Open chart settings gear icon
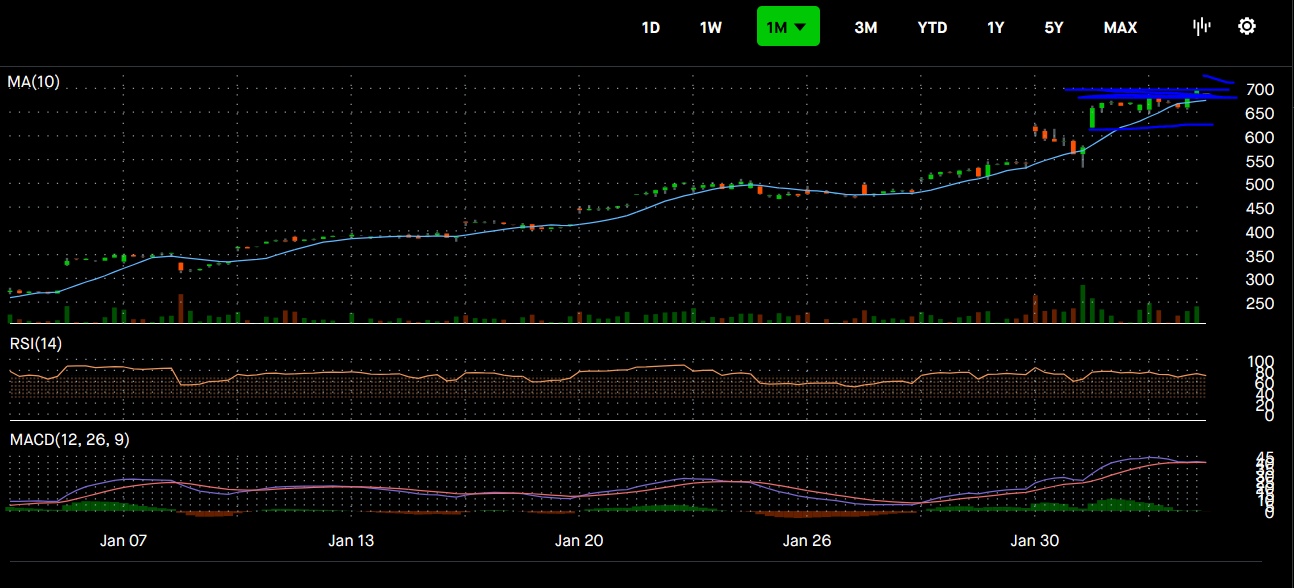This screenshot has width=1294, height=588. [1247, 27]
